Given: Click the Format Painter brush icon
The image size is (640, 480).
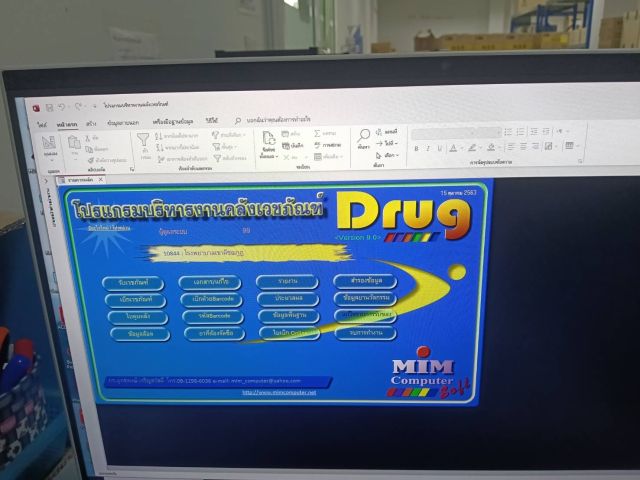Looking at the screenshot, I should click(x=91, y=160).
